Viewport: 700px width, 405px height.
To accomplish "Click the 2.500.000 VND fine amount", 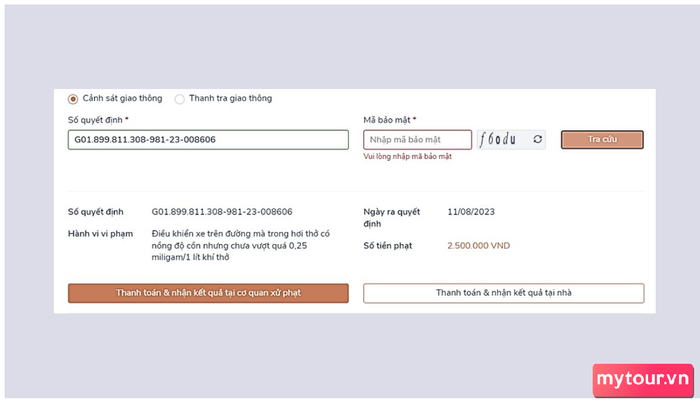I will point(479,246).
